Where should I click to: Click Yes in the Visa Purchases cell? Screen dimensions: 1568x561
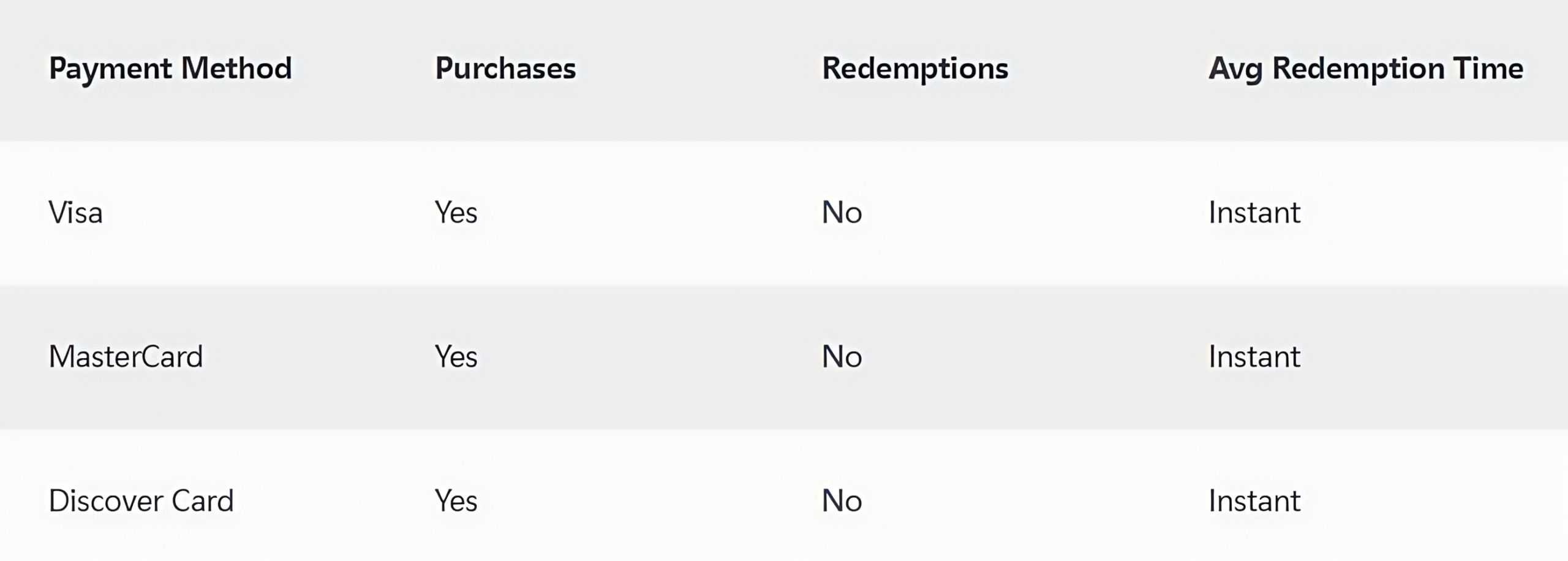tap(456, 213)
